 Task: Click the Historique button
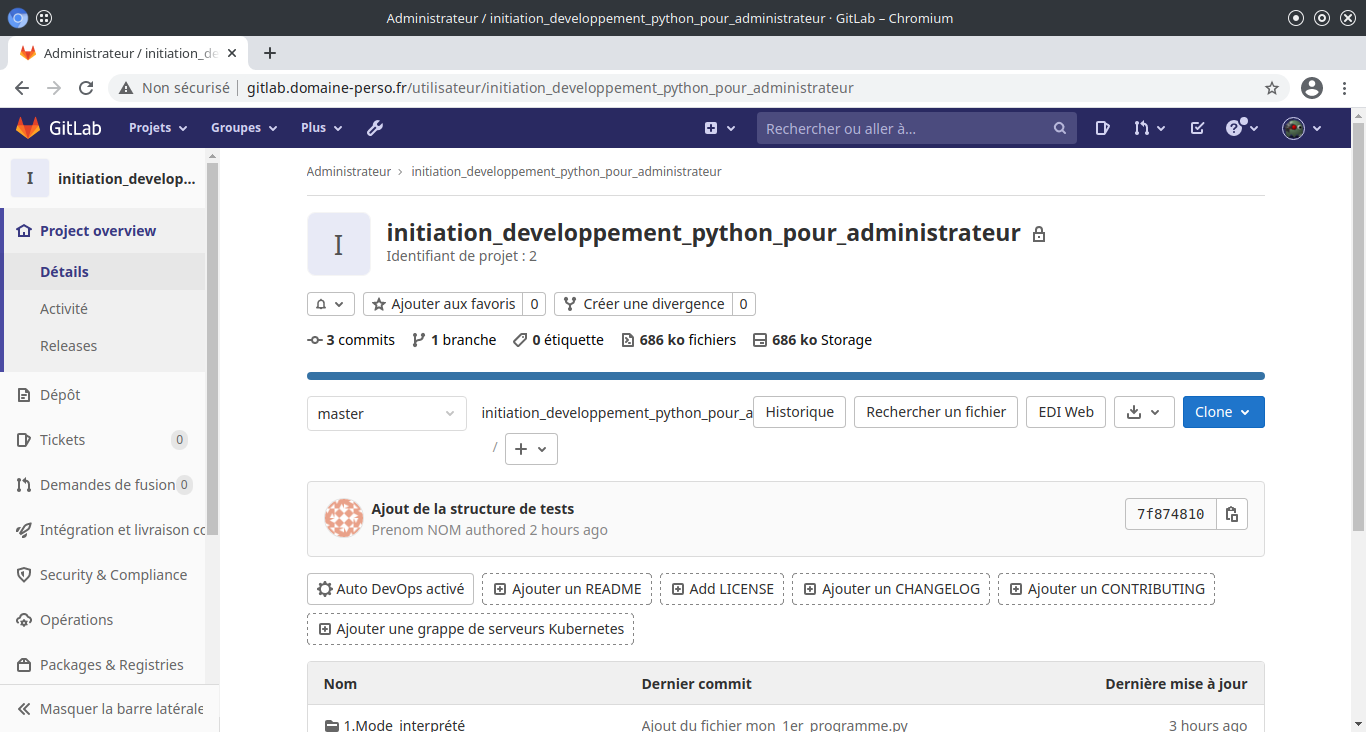(799, 412)
